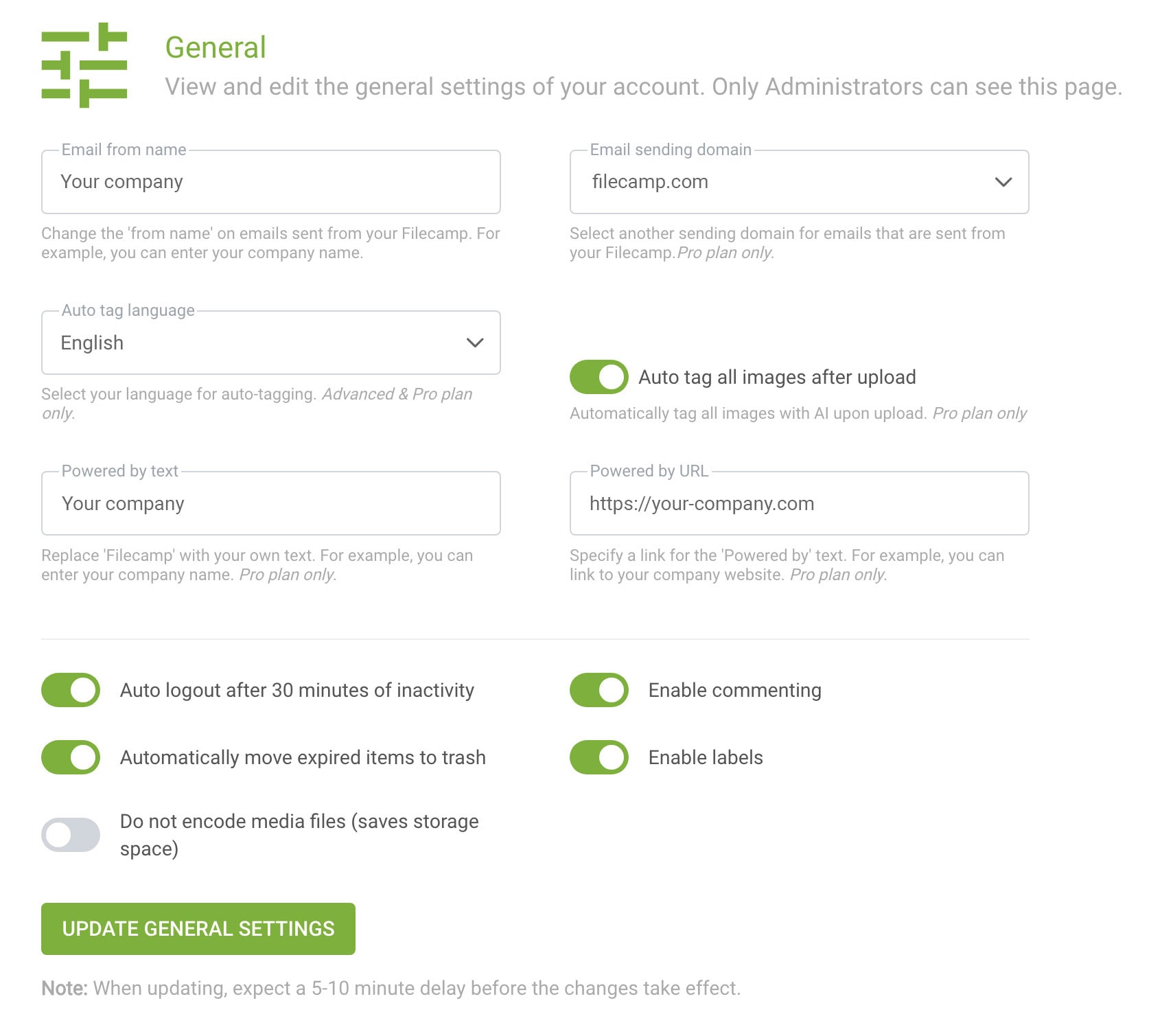Screen dimensions: 1162x1036
Task: Expand the Email sending domain chevron
Action: (1003, 182)
